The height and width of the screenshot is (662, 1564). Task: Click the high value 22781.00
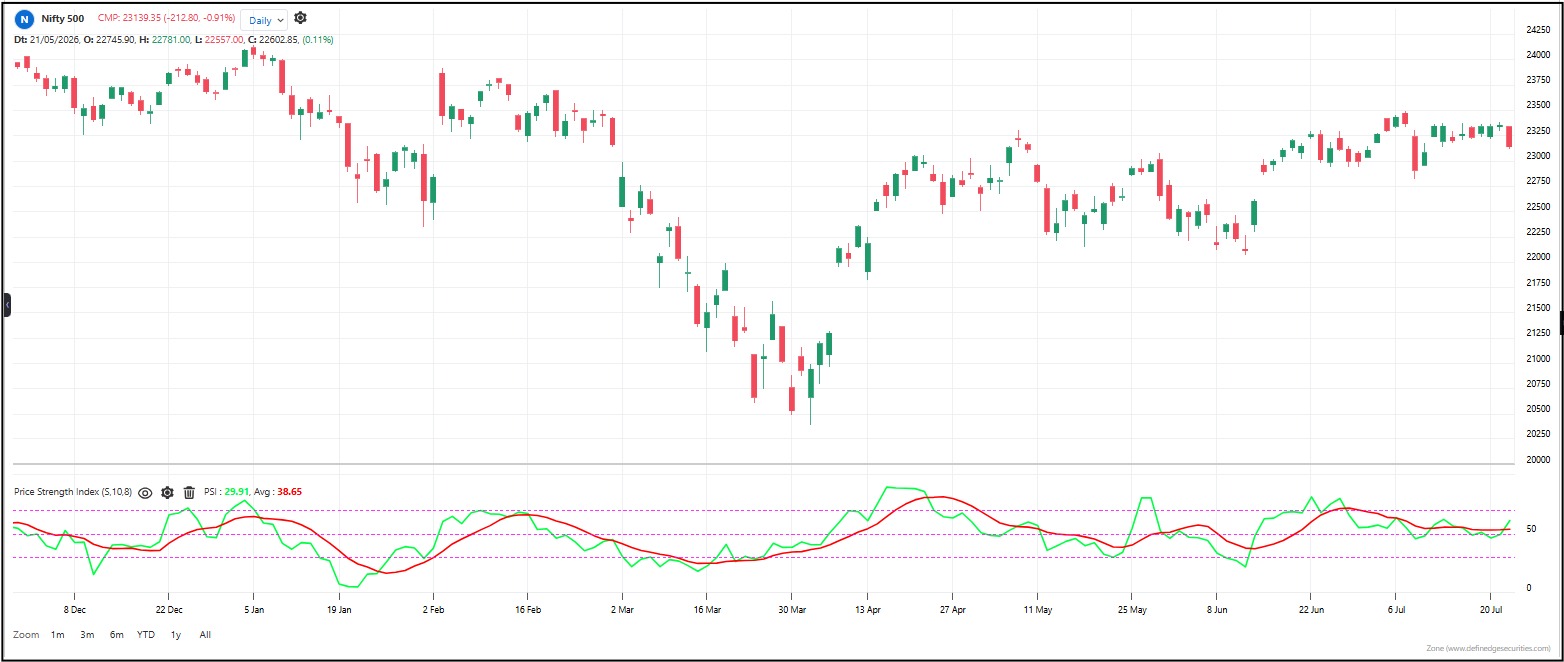pyautogui.click(x=169, y=40)
